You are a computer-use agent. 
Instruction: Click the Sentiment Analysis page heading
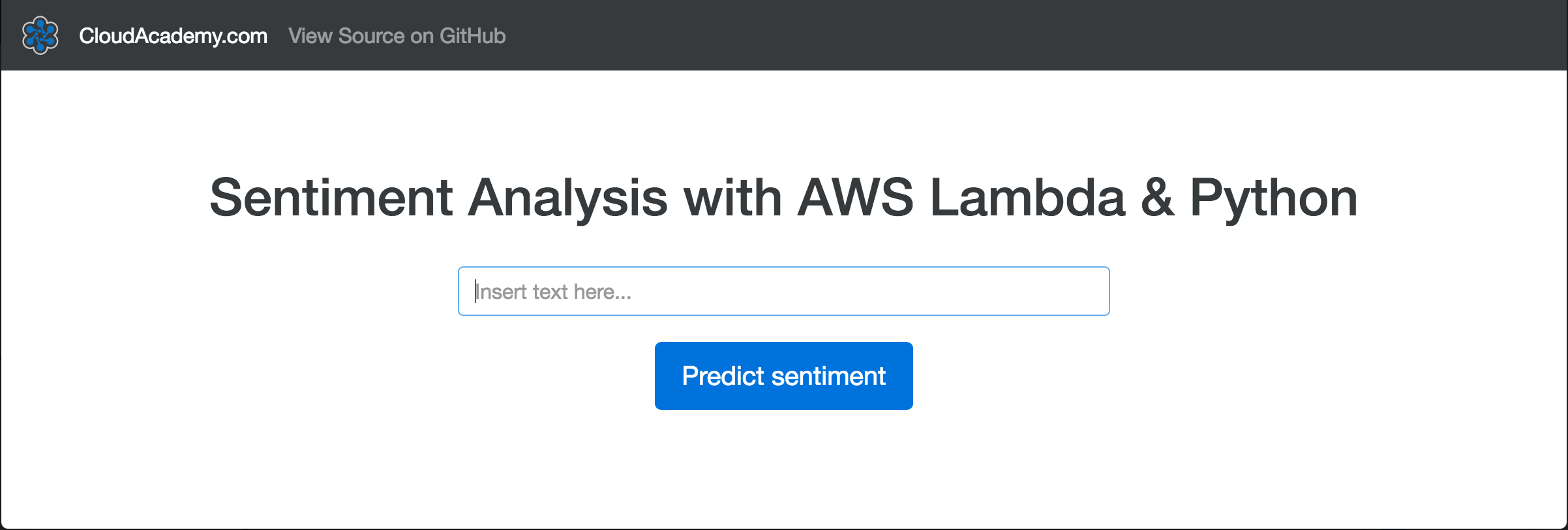click(x=783, y=198)
